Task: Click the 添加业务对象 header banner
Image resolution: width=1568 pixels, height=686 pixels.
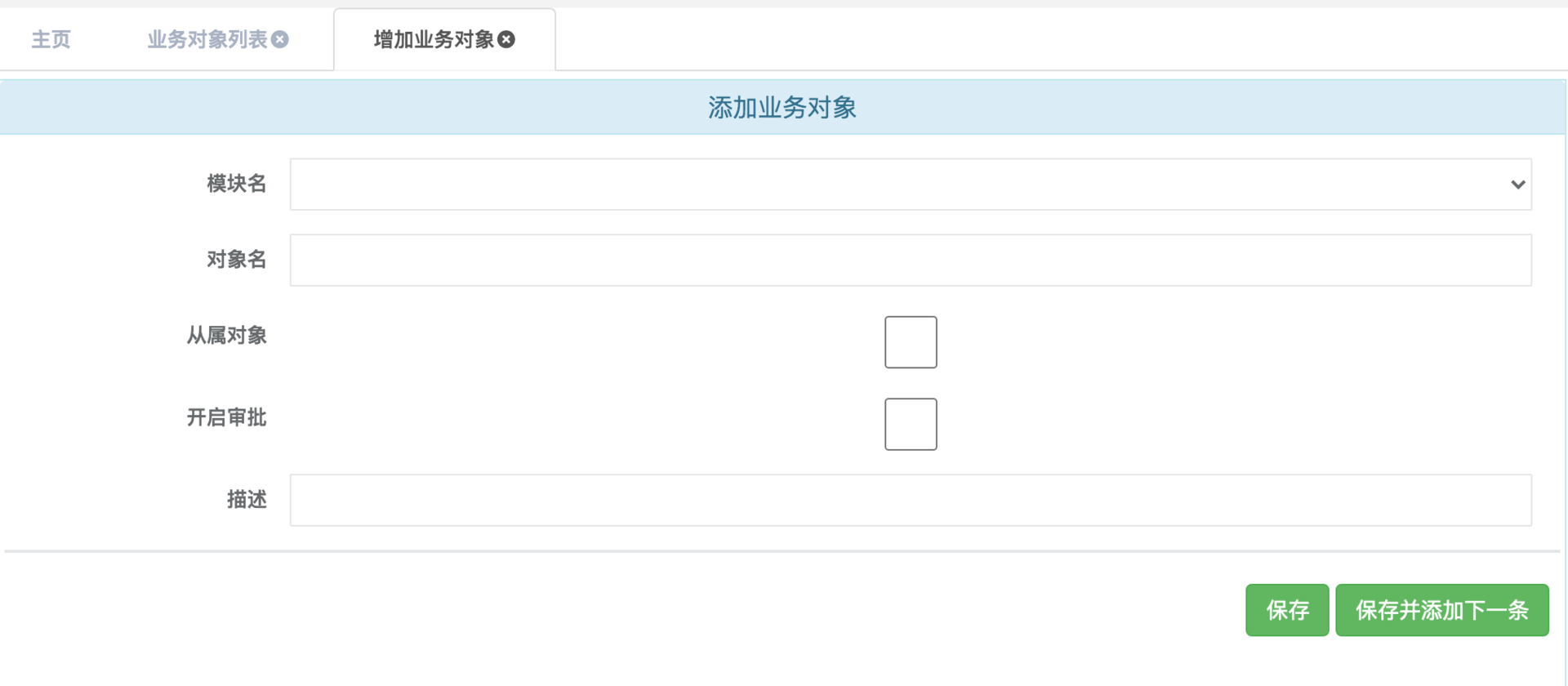Action: pos(782,107)
